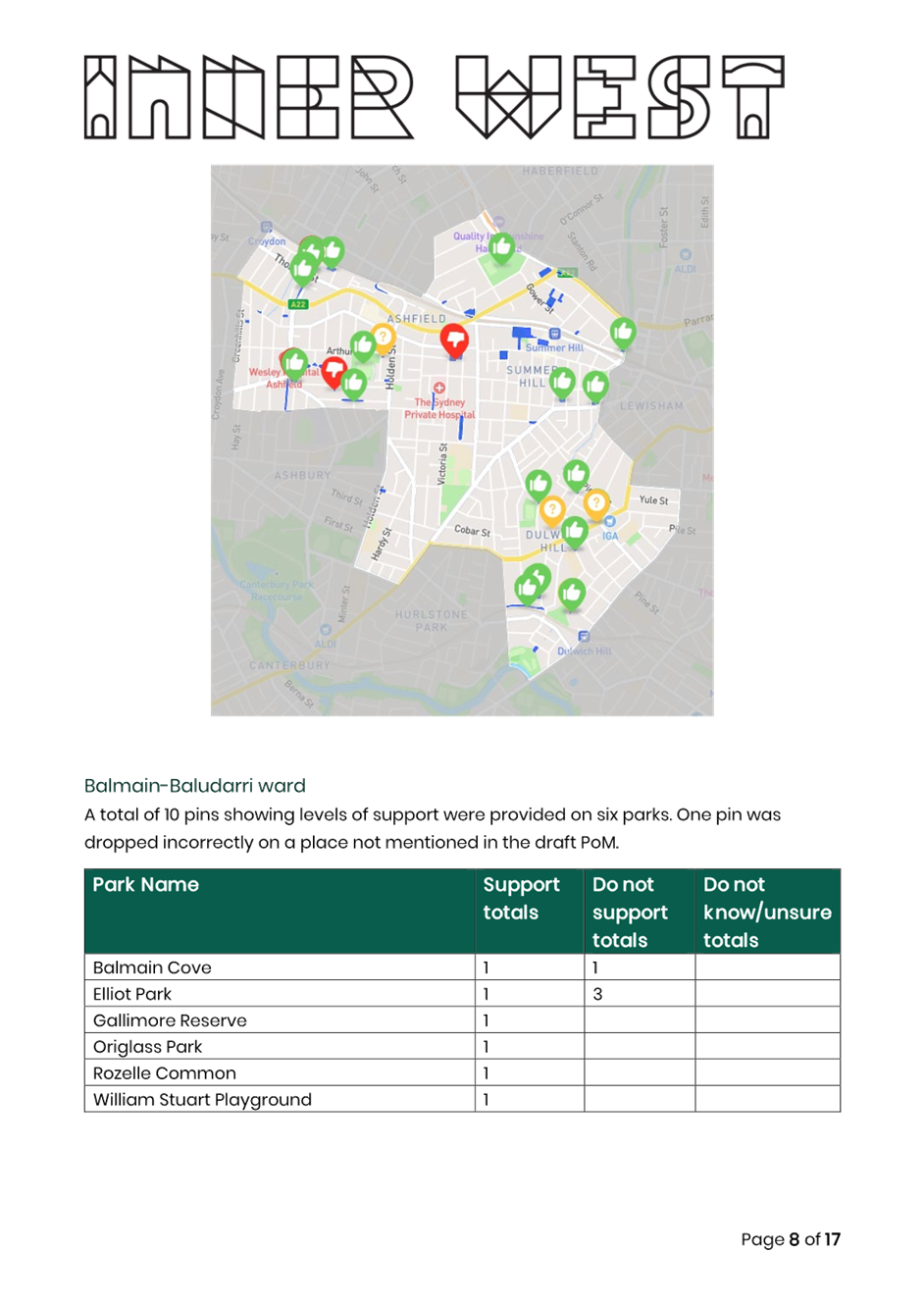Click the red thumbs-down pin near Ashfield
The width and height of the screenshot is (924, 1306).
[x=453, y=340]
